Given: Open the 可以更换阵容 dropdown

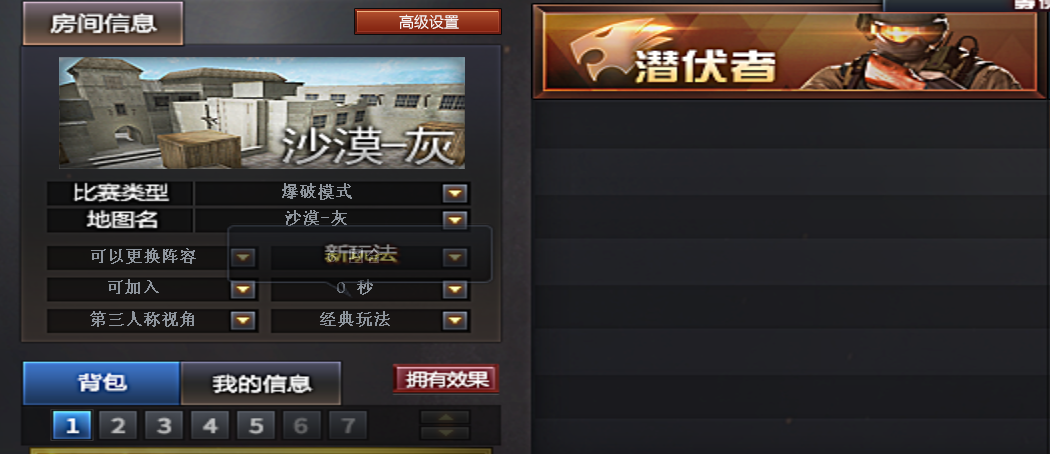Looking at the screenshot, I should point(242,257).
